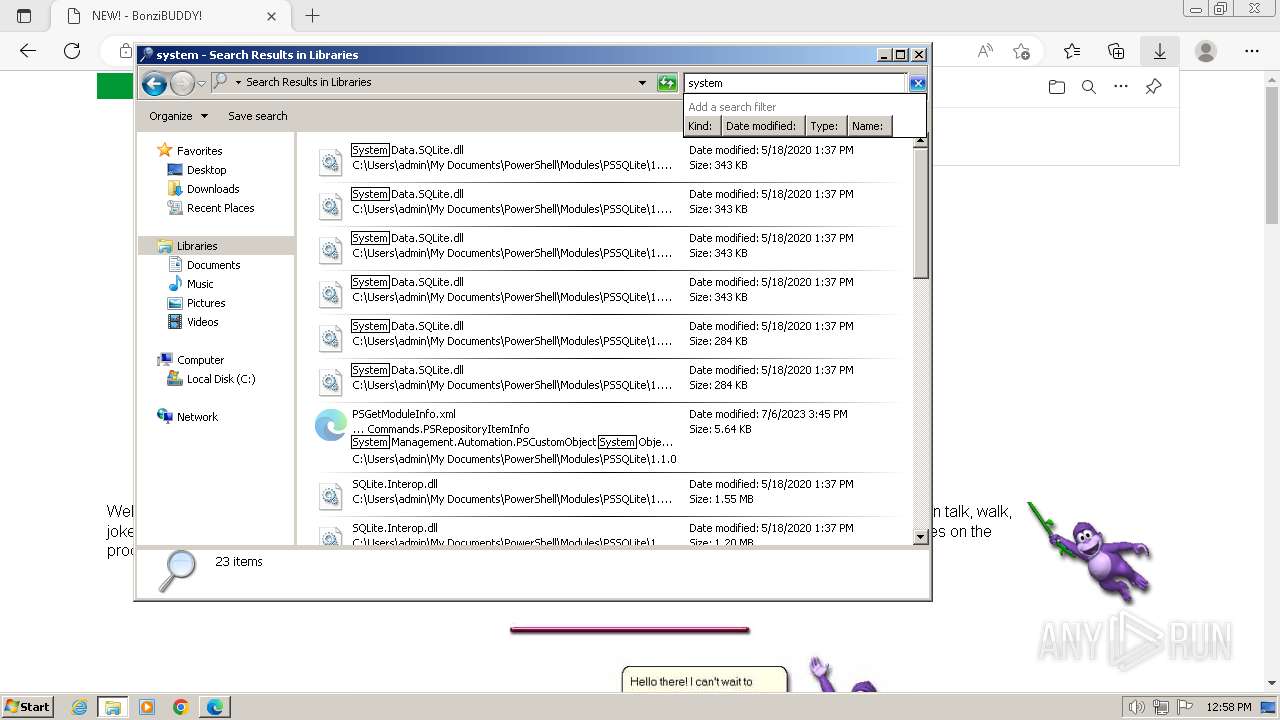Add the Date modified: search filter
Viewport: 1280px width, 720px height.
[761, 126]
